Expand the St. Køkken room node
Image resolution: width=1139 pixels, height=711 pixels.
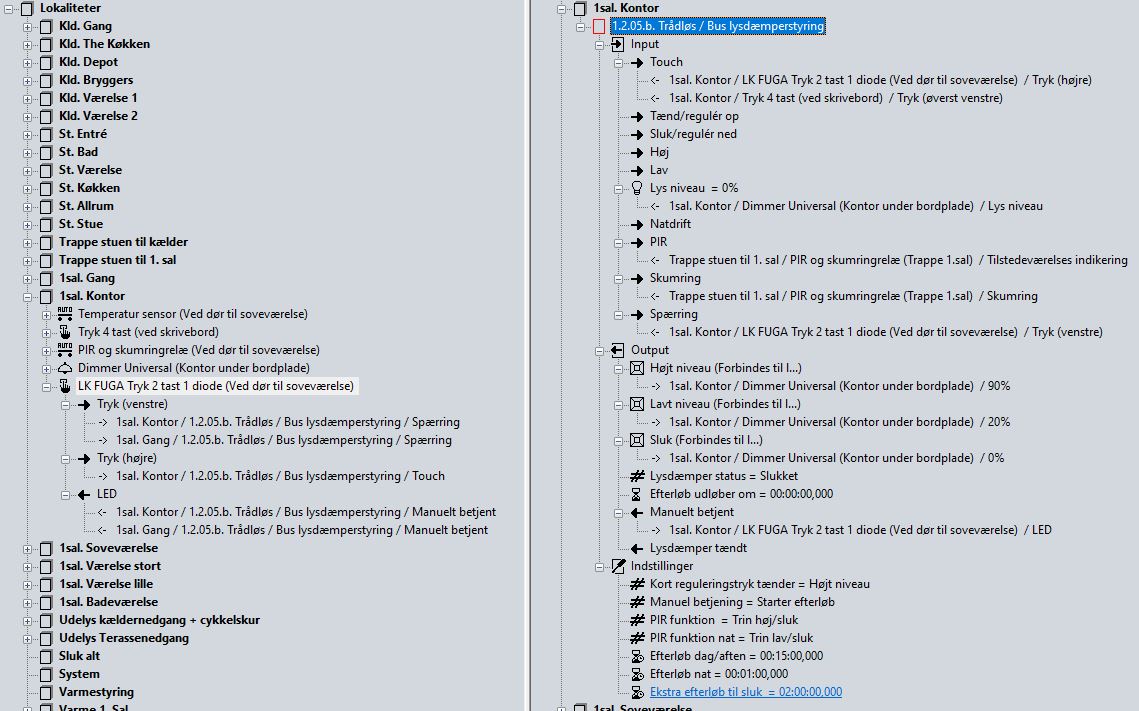point(28,188)
